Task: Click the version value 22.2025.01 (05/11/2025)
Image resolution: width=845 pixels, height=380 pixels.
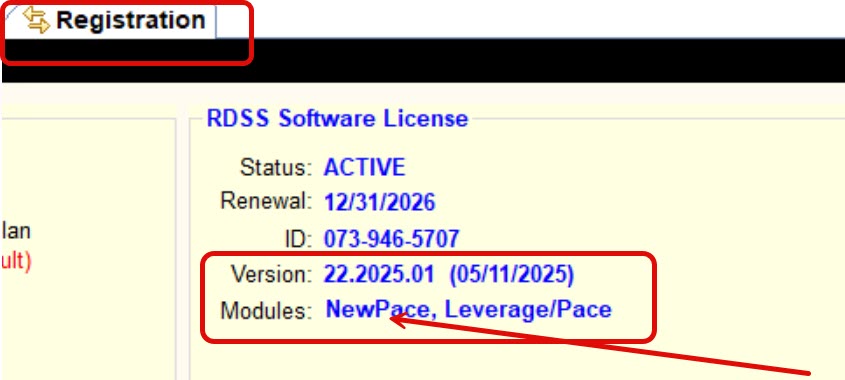Action: (448, 275)
